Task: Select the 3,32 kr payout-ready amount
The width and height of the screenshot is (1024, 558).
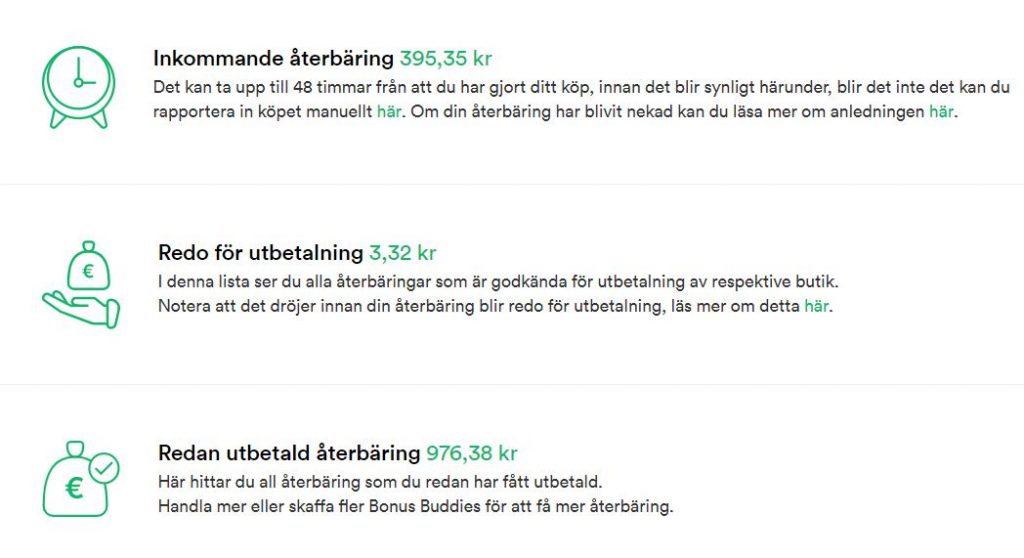Action: [403, 253]
